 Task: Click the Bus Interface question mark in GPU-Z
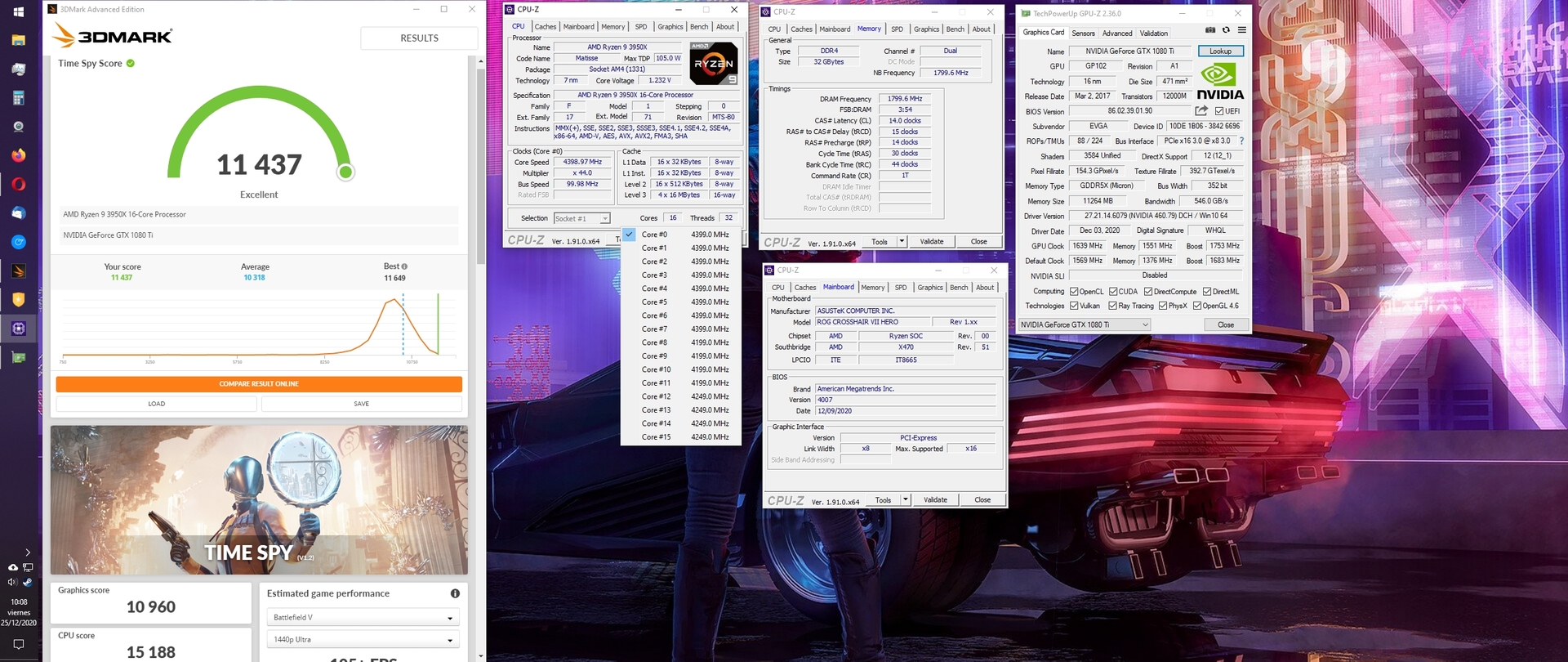(1241, 141)
